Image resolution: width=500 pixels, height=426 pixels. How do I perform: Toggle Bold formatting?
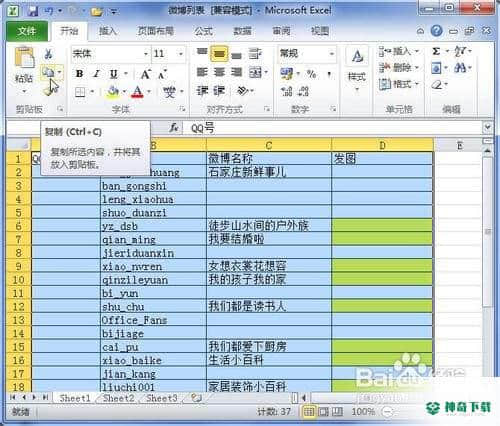pos(79,73)
